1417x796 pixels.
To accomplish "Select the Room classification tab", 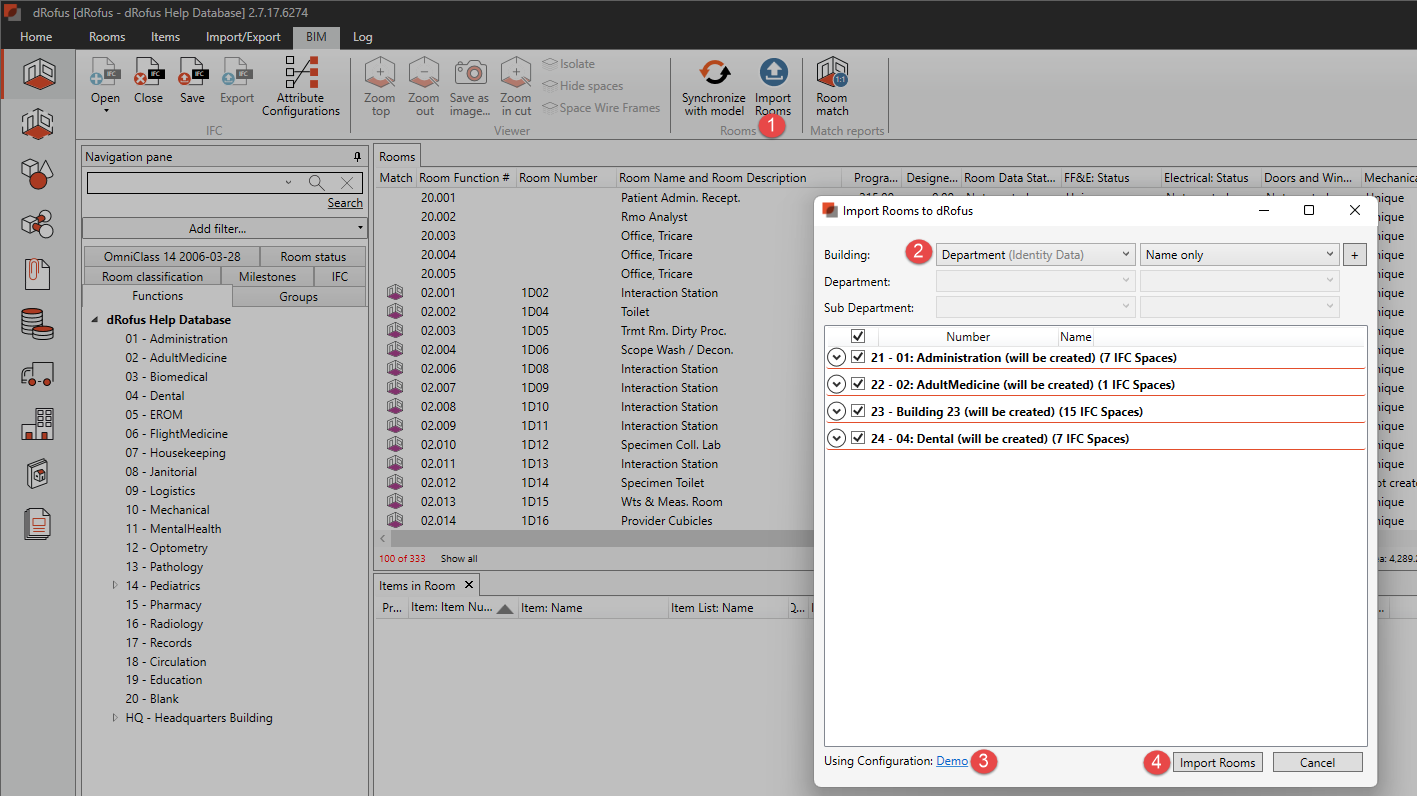I will point(152,277).
